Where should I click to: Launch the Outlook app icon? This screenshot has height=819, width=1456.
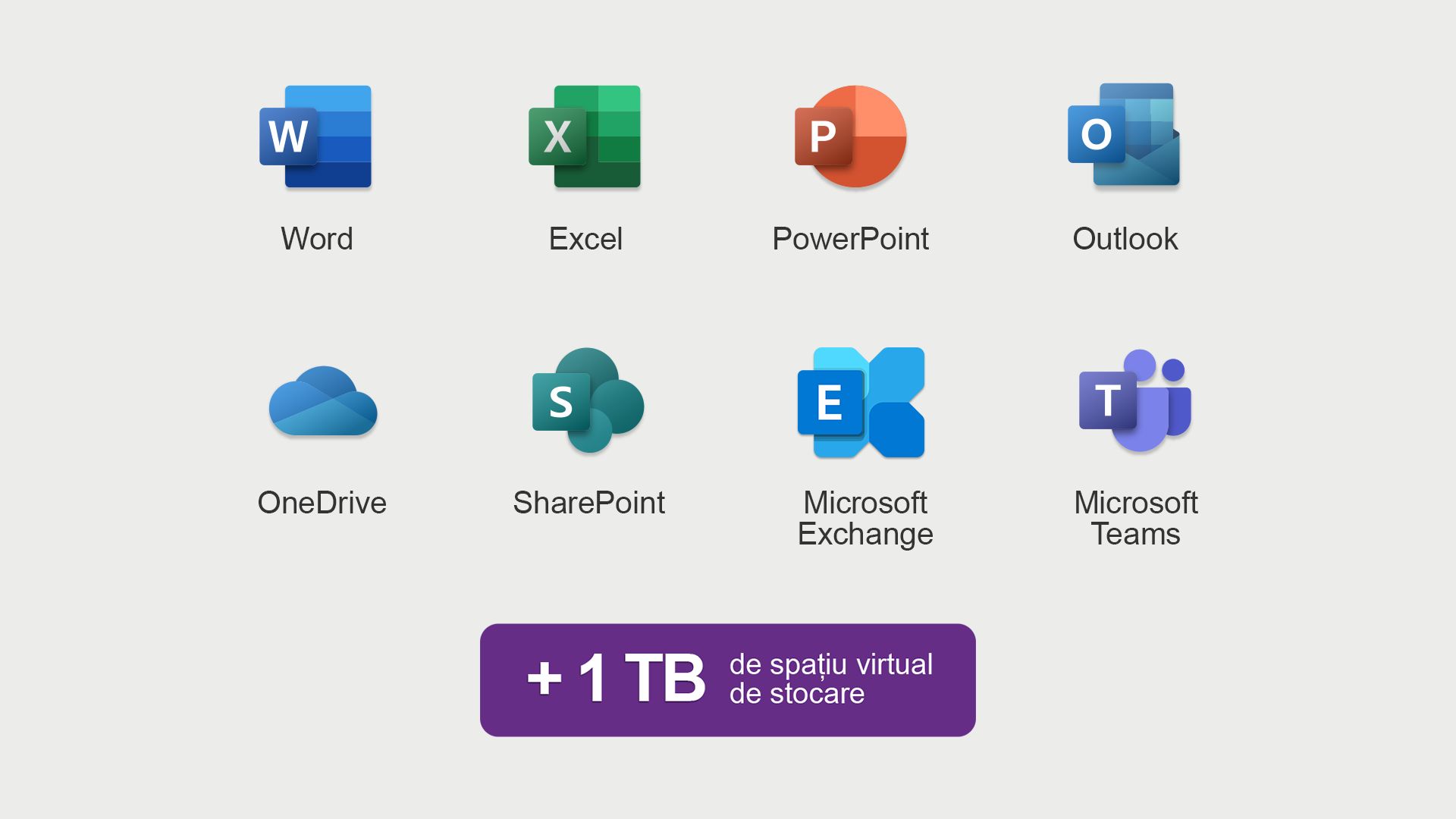(x=1124, y=135)
